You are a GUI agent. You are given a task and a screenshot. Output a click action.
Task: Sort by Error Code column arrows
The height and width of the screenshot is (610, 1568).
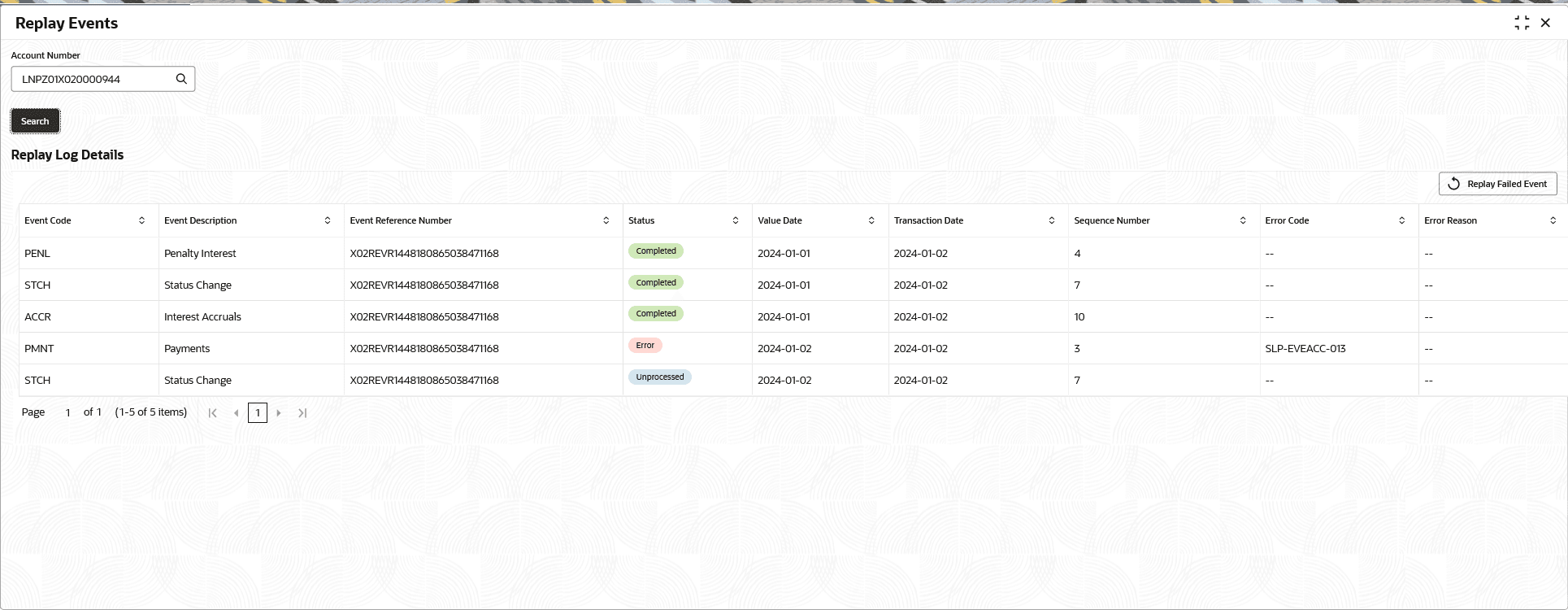coord(1401,220)
